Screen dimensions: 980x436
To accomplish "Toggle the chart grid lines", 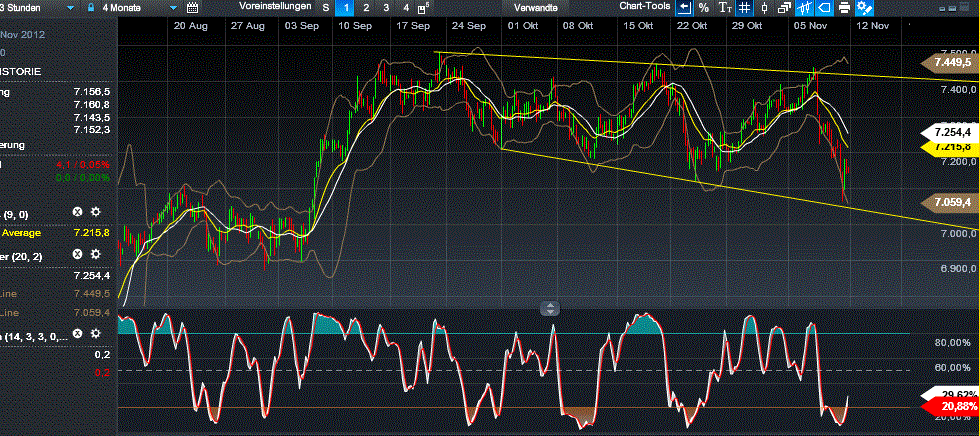I will click(744, 7).
